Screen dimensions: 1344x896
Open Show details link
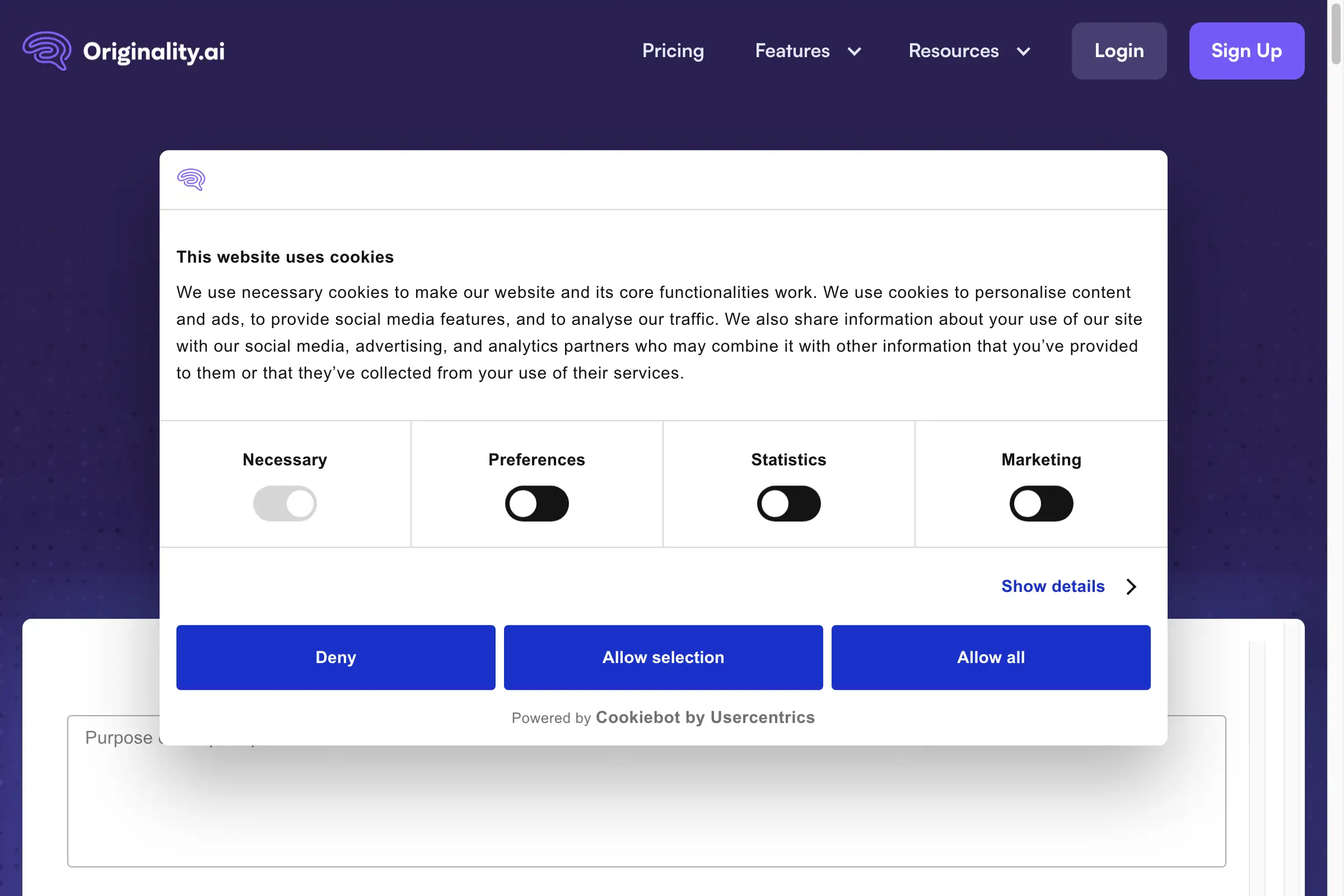(x=1053, y=586)
